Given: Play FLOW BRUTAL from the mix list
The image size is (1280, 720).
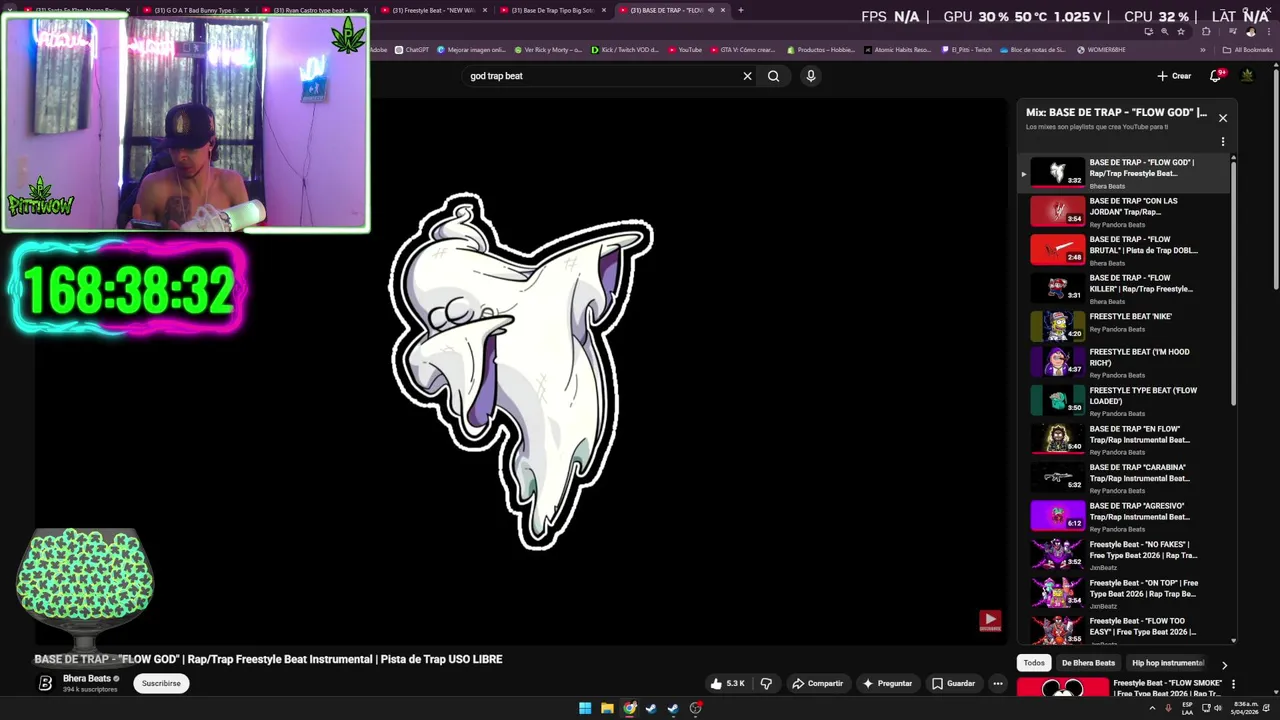Looking at the screenshot, I should pyautogui.click(x=1125, y=251).
